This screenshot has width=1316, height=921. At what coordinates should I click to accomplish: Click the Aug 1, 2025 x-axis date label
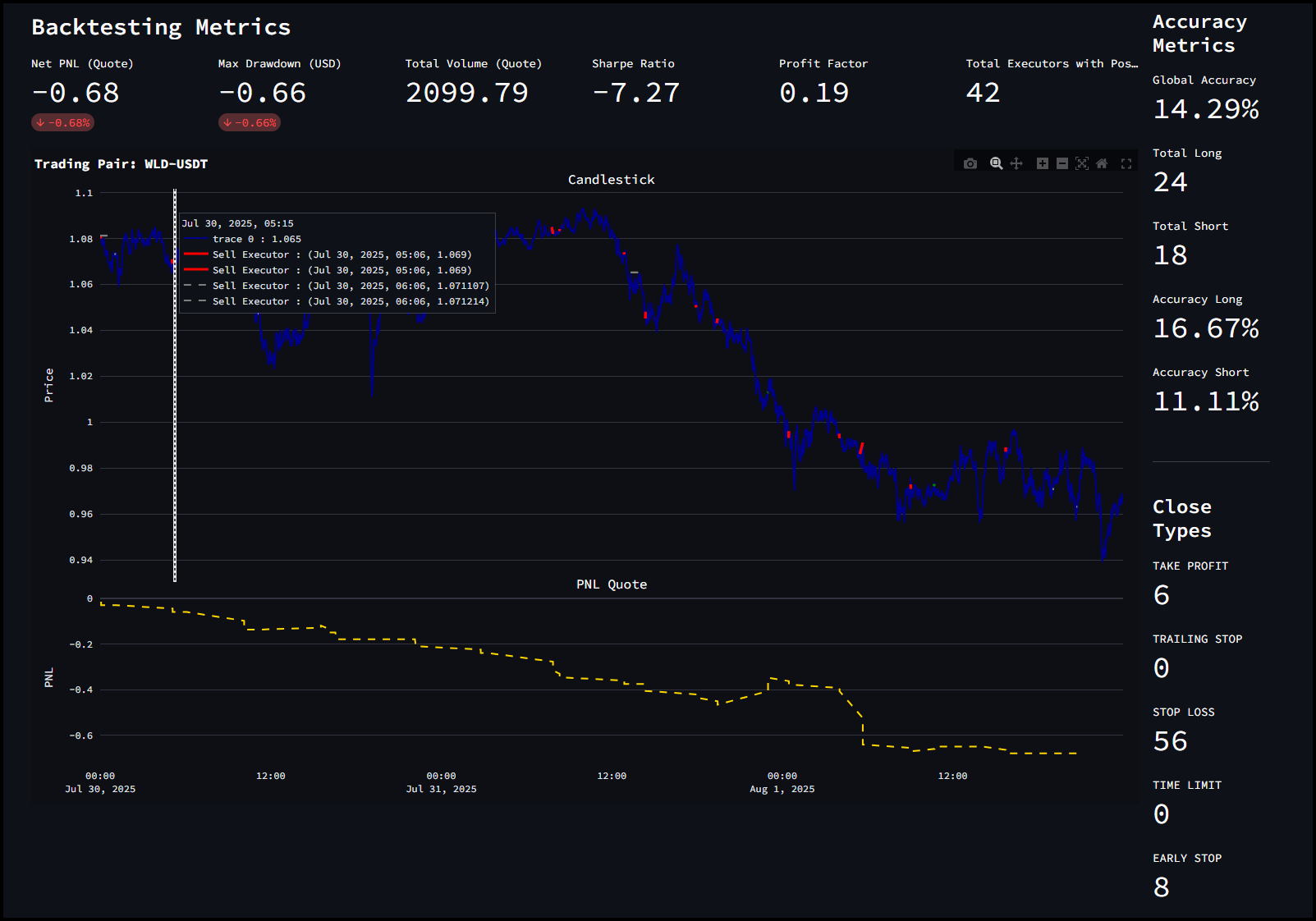point(782,789)
